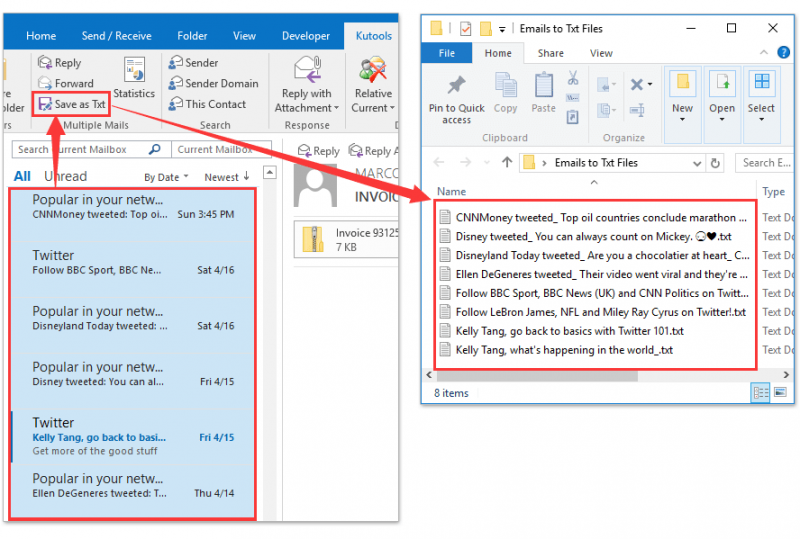Click the Reply icon in Multiple Mails group

[x=45, y=62]
